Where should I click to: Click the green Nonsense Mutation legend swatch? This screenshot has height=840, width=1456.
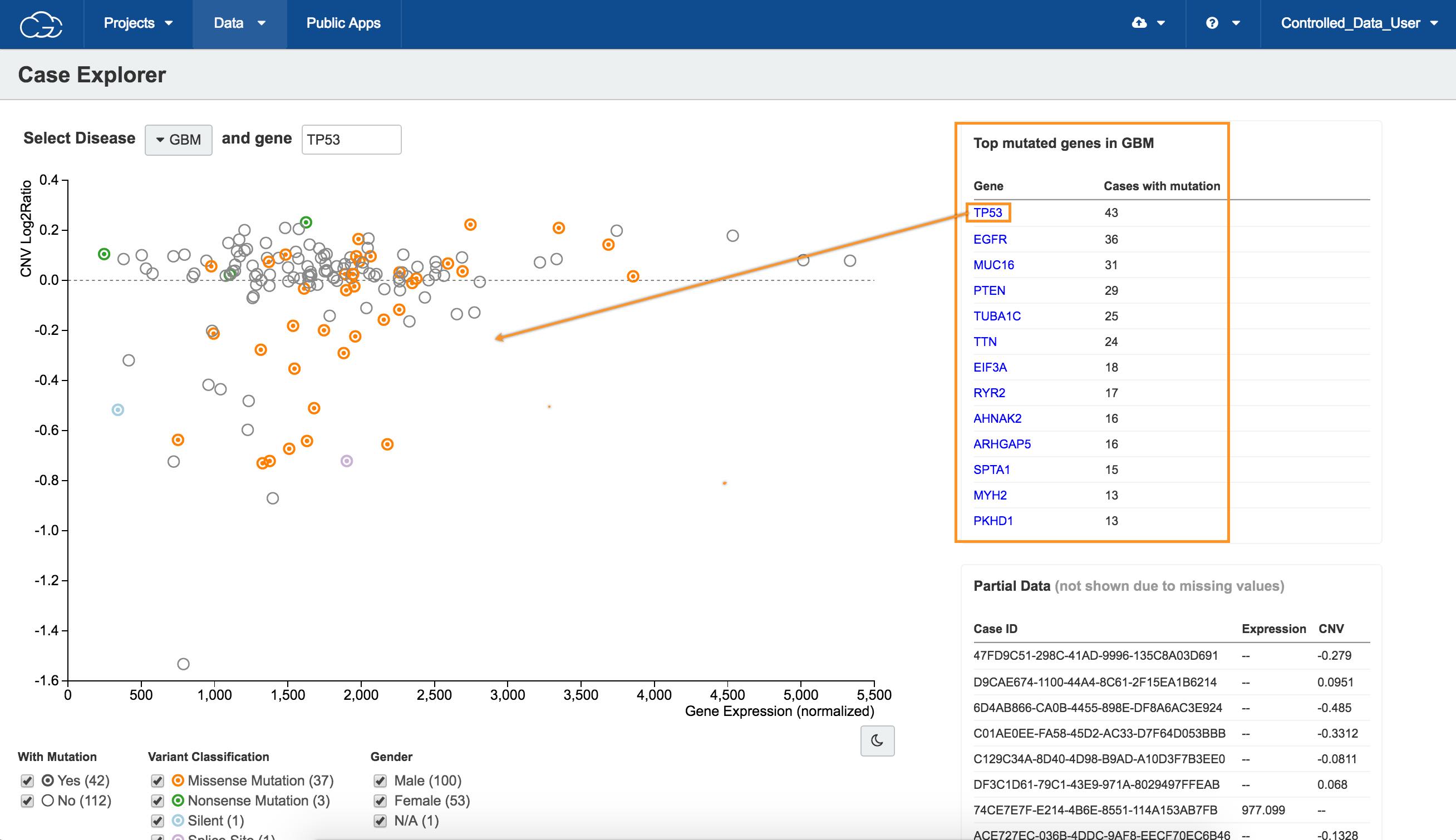click(x=178, y=801)
